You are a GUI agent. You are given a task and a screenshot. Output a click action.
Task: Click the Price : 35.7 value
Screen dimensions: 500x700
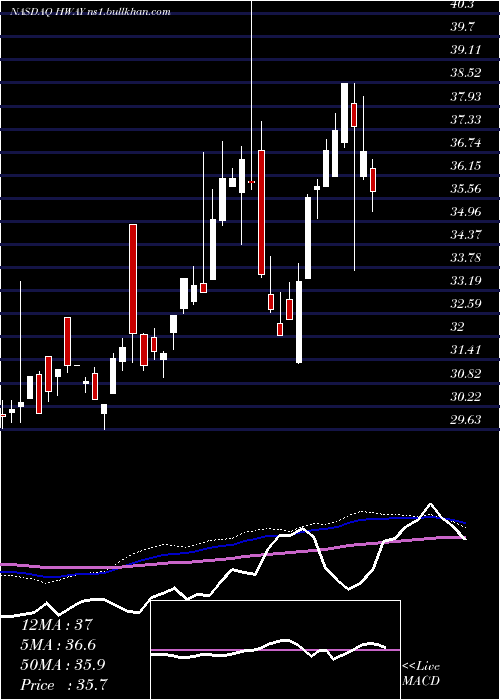coord(64,685)
